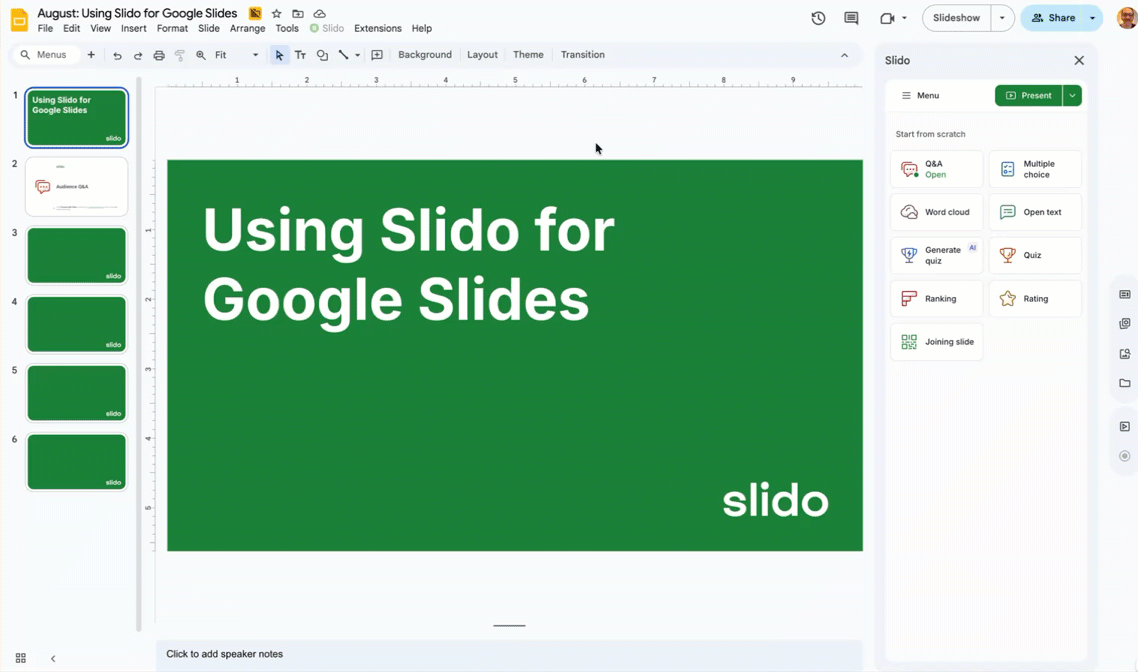Image resolution: width=1138 pixels, height=672 pixels.
Task: Open the Transition panel
Action: (582, 55)
